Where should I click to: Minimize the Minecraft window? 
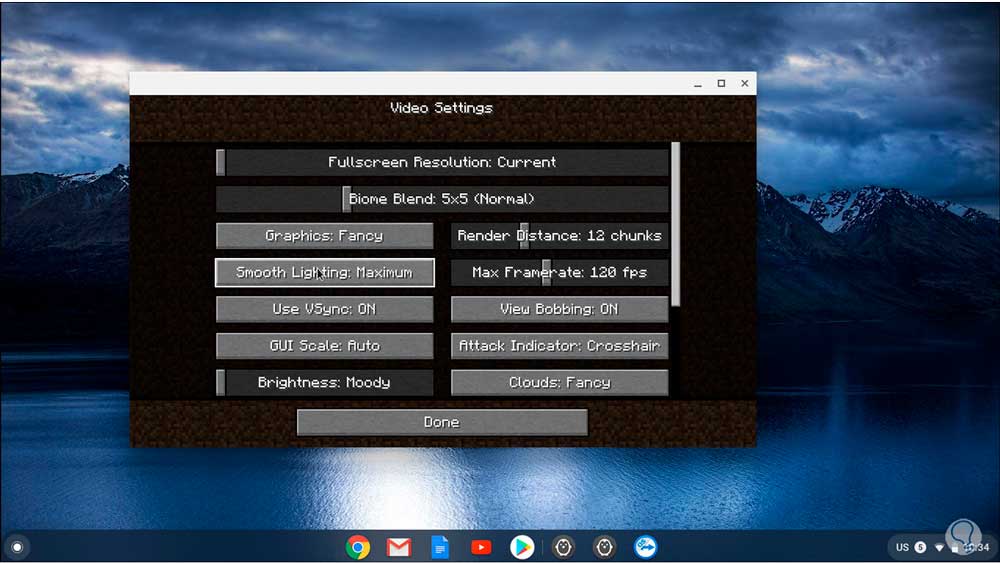[698, 84]
